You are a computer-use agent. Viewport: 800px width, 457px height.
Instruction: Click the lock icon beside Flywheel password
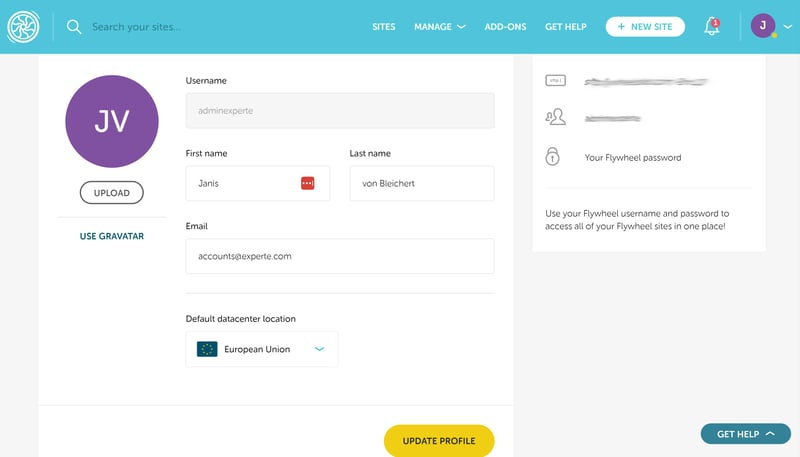tap(553, 157)
